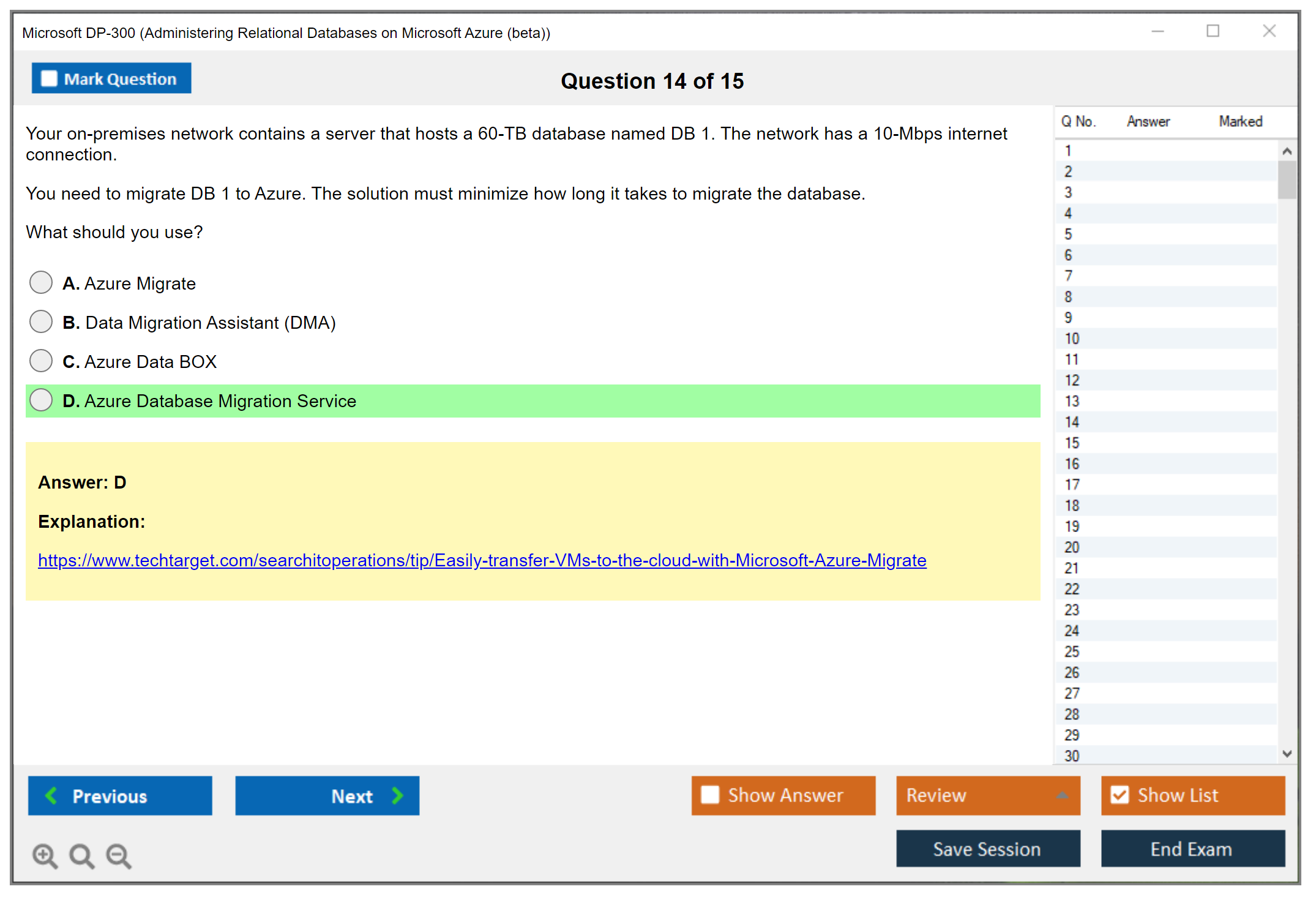Click the zoom in magnifier icon
1316x900 pixels.
point(44,855)
